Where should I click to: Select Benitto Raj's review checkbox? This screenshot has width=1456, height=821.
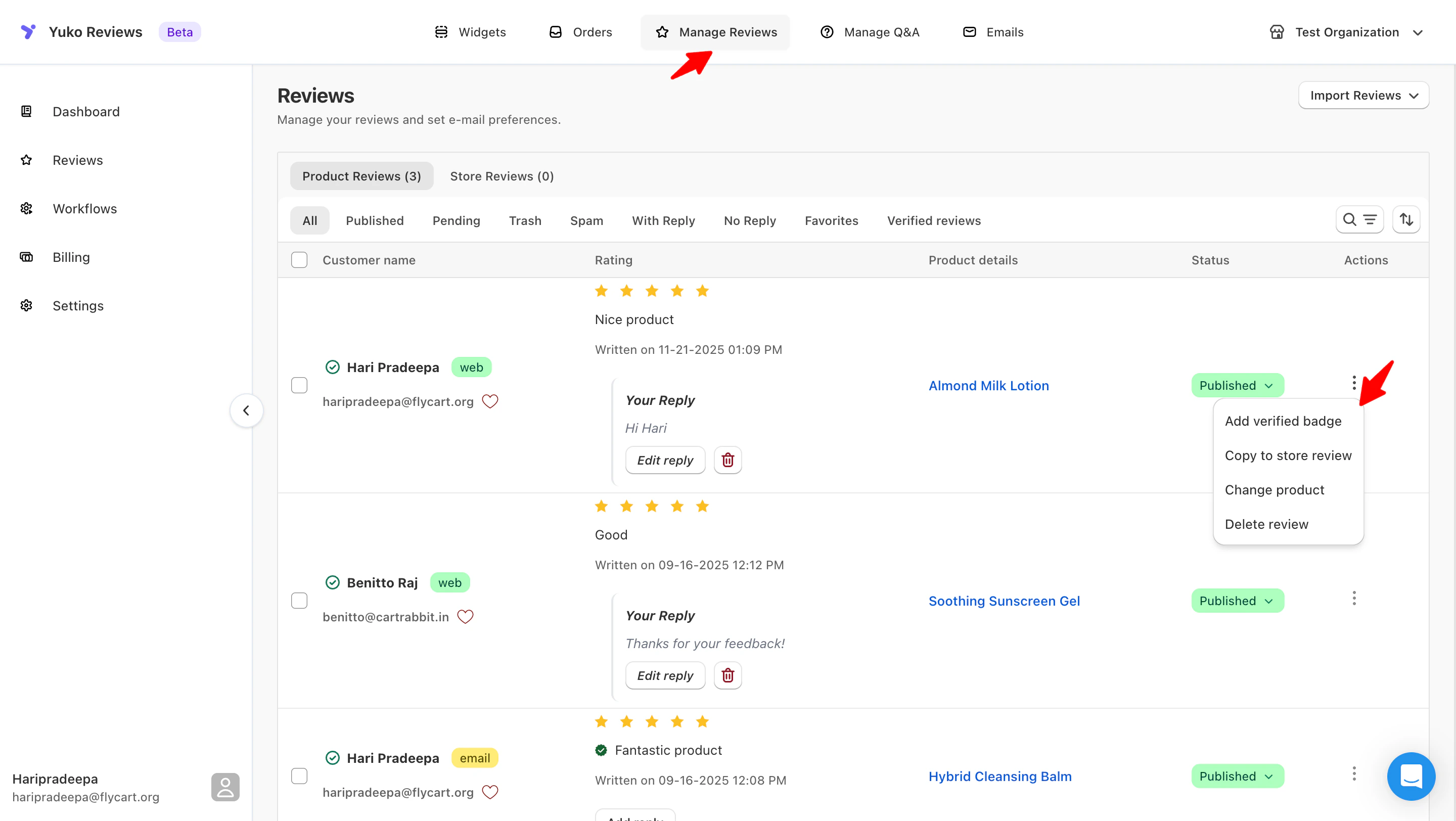click(x=299, y=601)
